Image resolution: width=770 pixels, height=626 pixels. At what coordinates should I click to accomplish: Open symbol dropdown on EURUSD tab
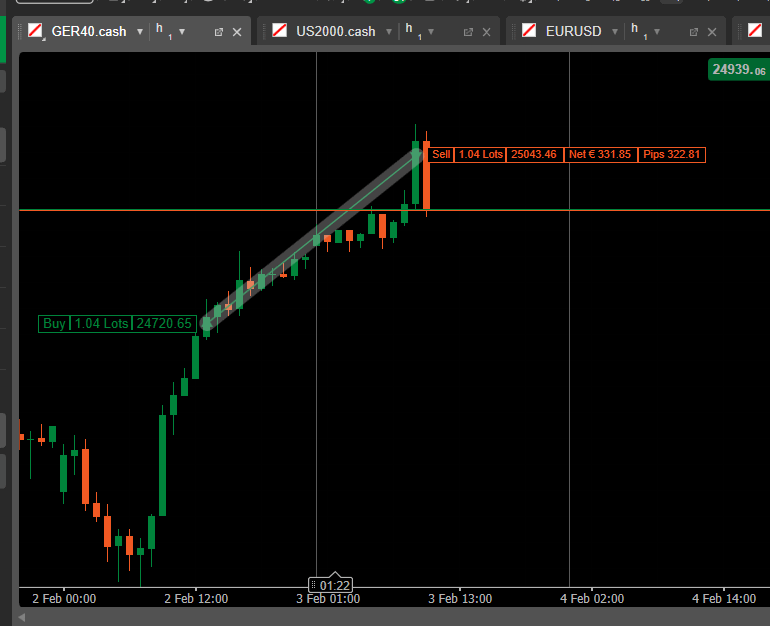615,32
